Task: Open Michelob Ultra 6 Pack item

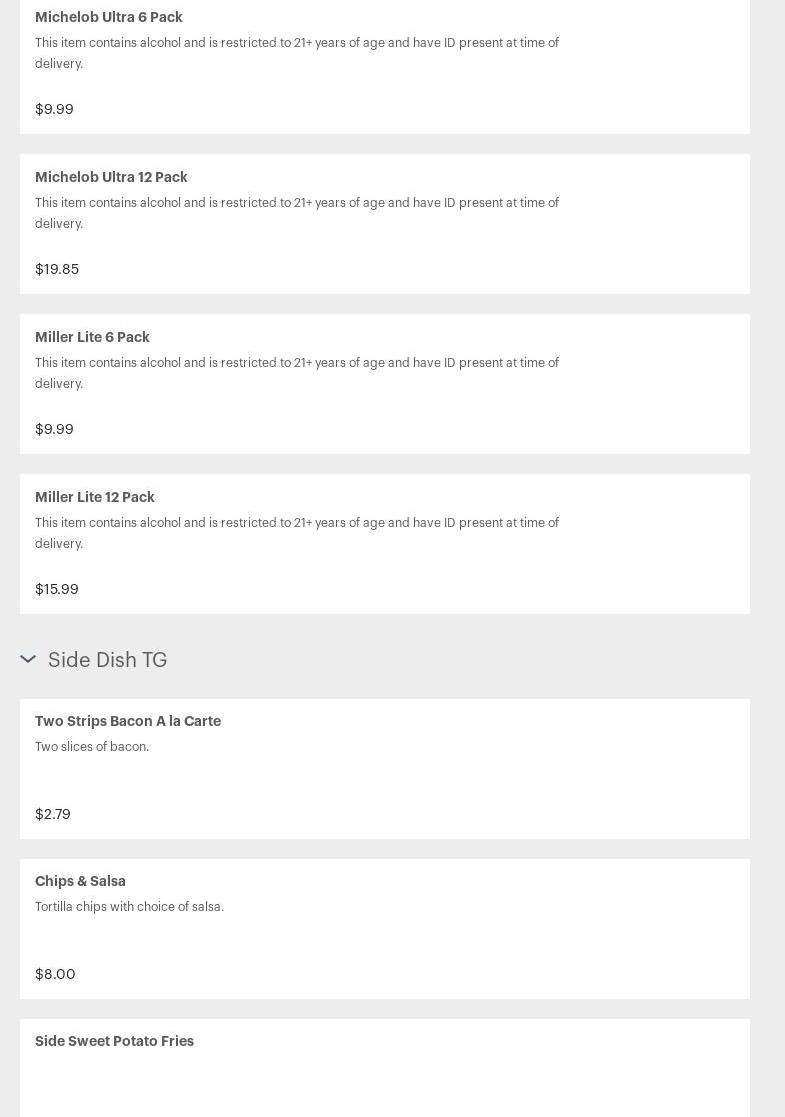Action: [109, 17]
